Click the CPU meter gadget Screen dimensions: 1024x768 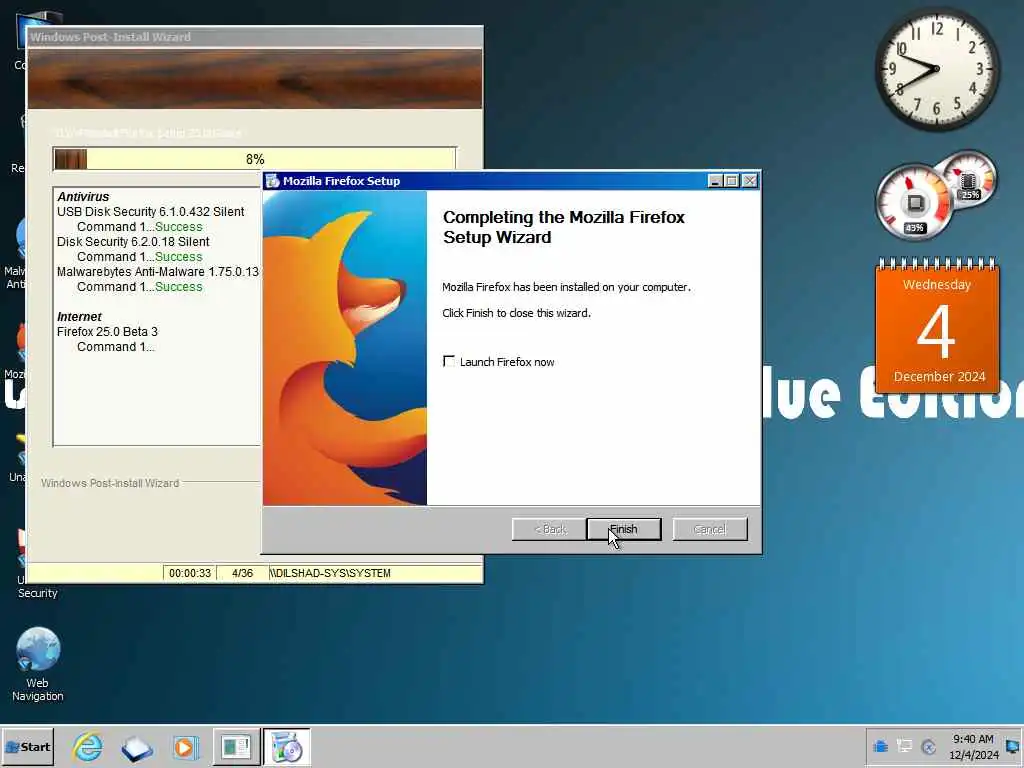[x=915, y=202]
